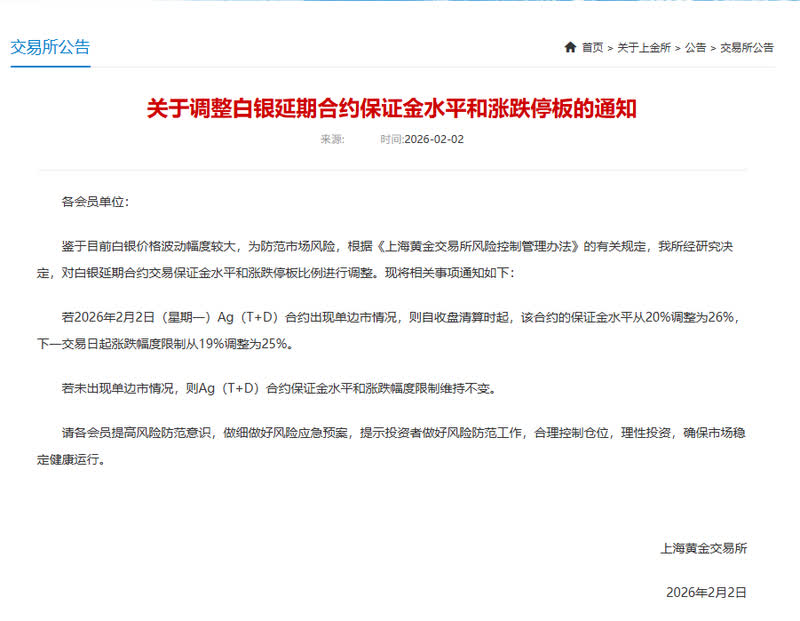This screenshot has width=800, height=621.
Task: Click the 各会员单位 salutation line
Action: click(95, 202)
